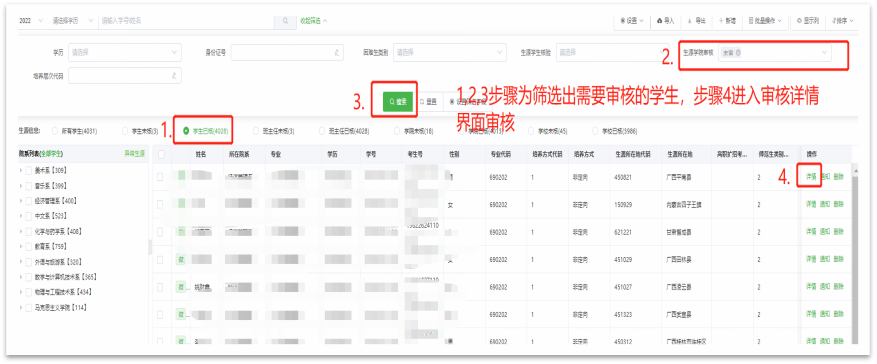Click 通知 for the 451027 row
This screenshot has width=877, height=364.
824,286
